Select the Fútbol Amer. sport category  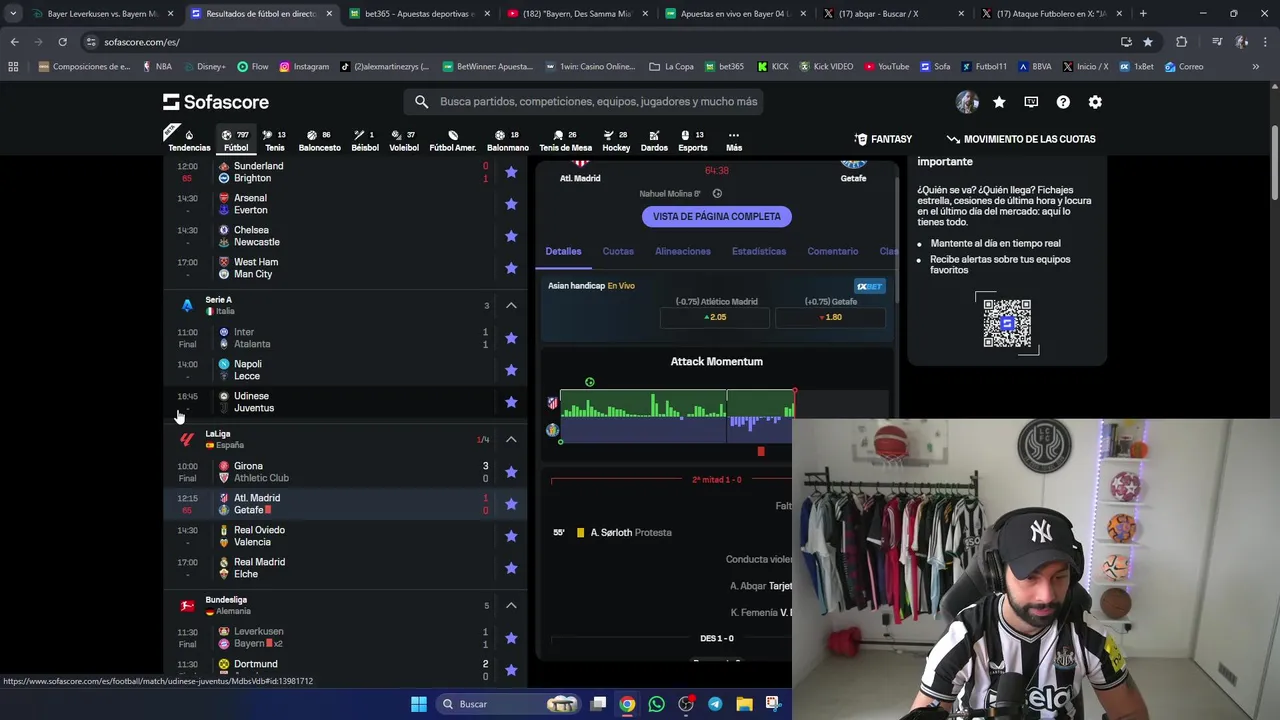452,140
